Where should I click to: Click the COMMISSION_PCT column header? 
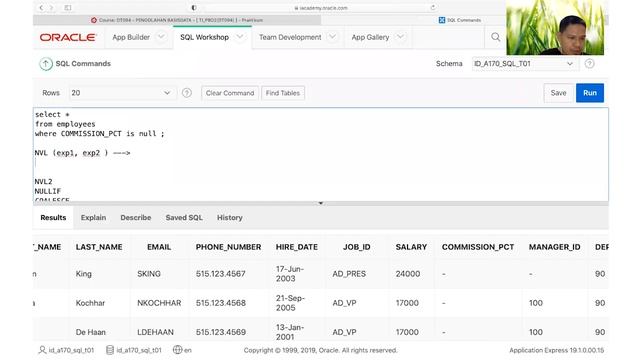click(478, 247)
